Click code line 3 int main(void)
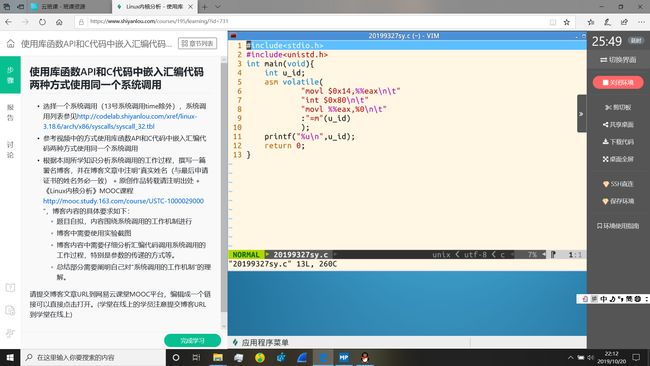 280,64
